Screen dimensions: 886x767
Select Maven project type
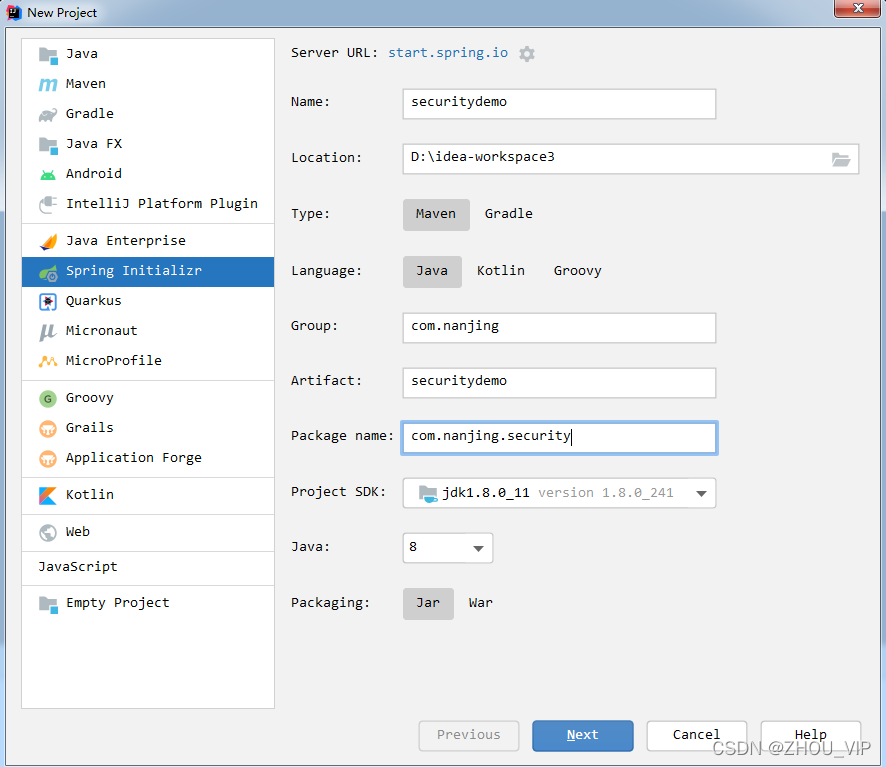click(436, 214)
